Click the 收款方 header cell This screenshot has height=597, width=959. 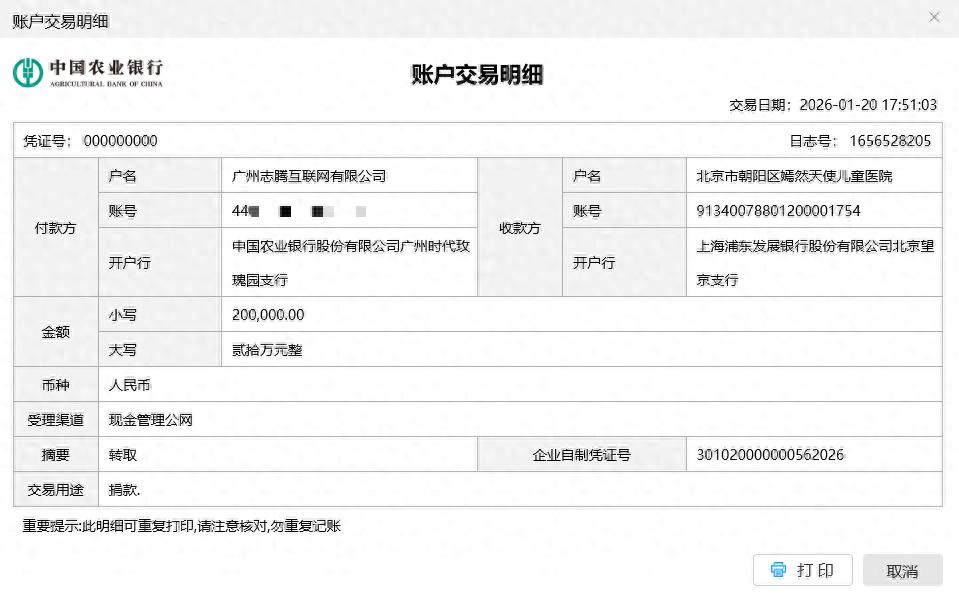click(x=520, y=228)
